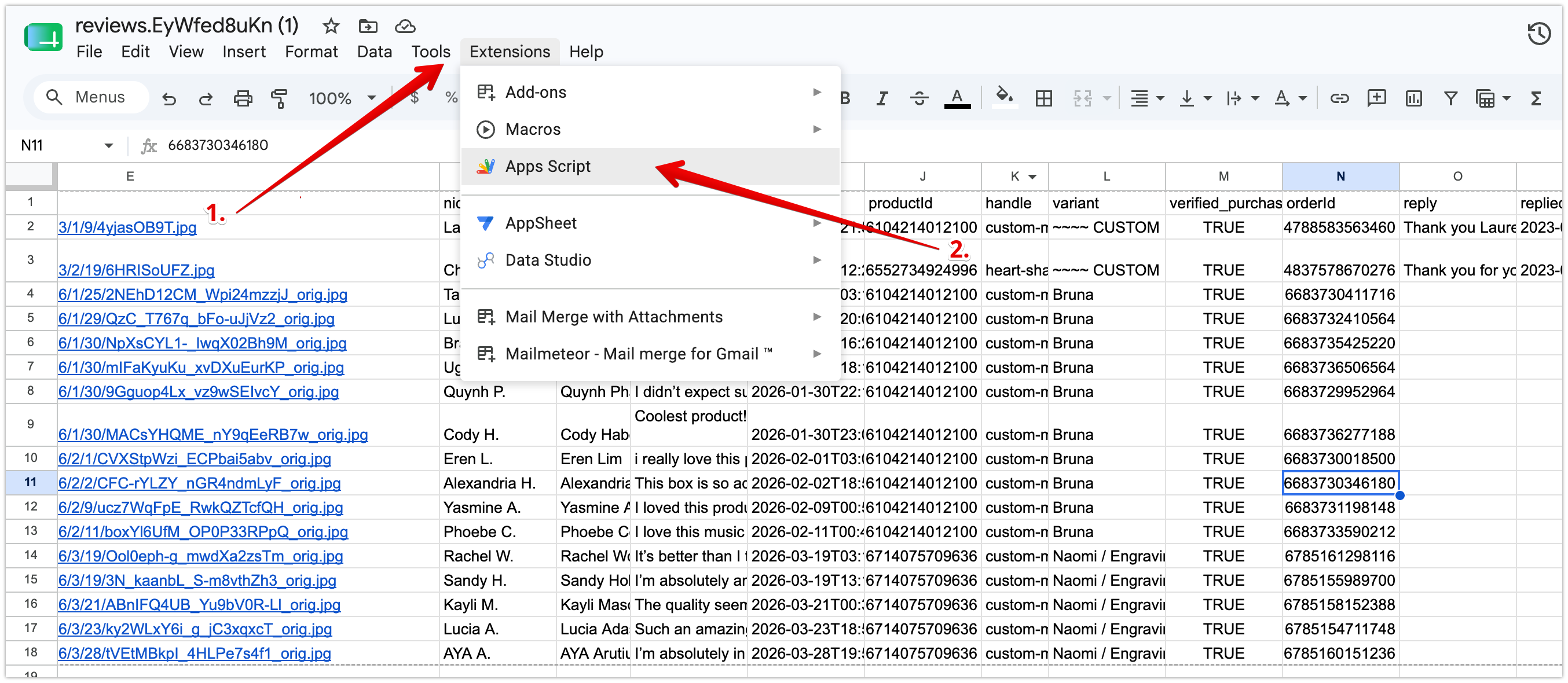Print the spreadsheet
Image resolution: width=1568 pixels, height=683 pixels.
[x=242, y=98]
